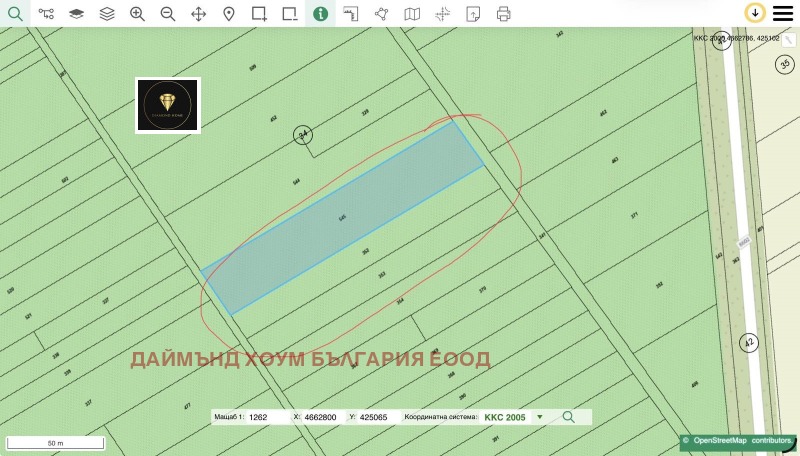
Task: Open the folded map icon
Action: (412, 14)
